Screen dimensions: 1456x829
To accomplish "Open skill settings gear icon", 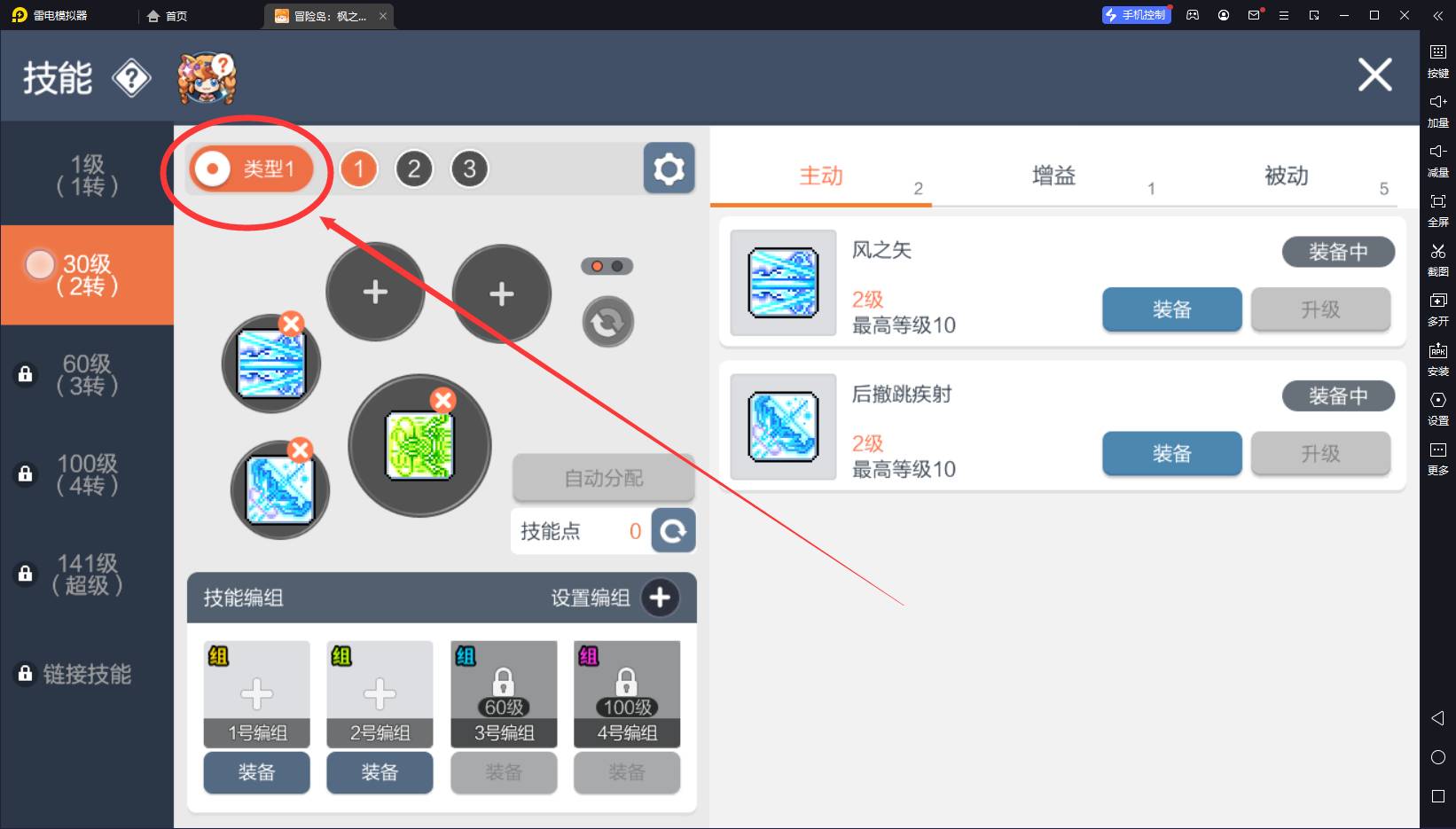I will [x=669, y=168].
